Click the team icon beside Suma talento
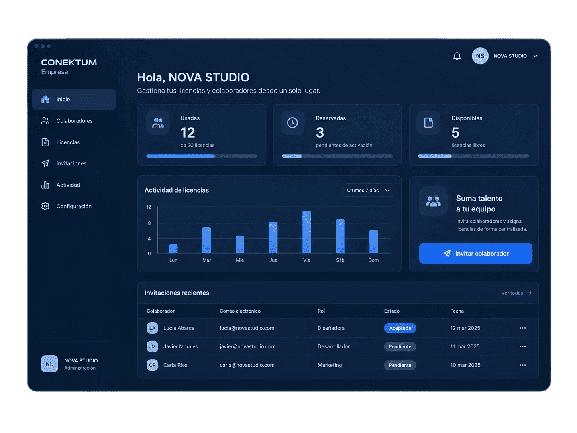The image size is (577, 433). 433,201
